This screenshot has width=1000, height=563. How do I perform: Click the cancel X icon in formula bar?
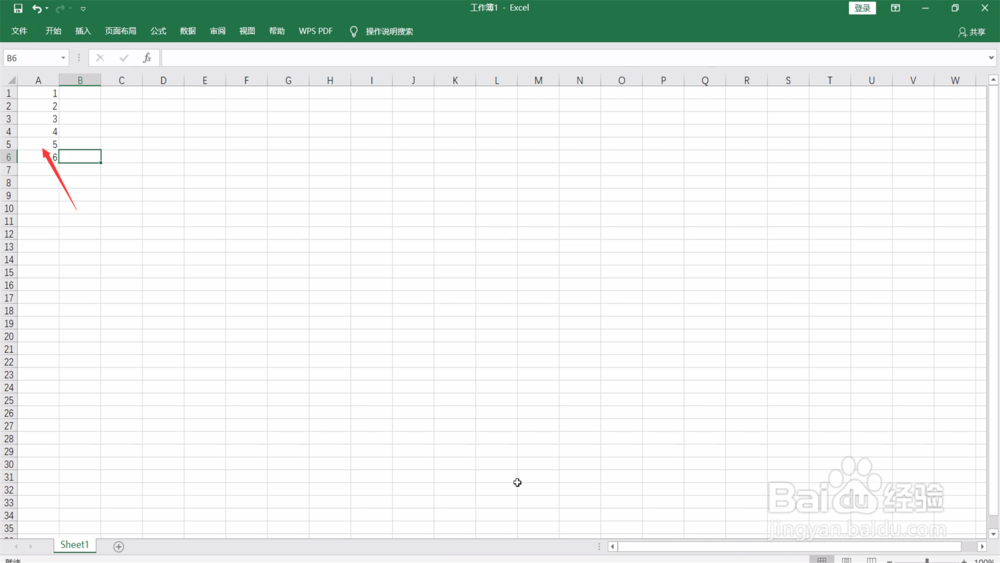coord(100,58)
